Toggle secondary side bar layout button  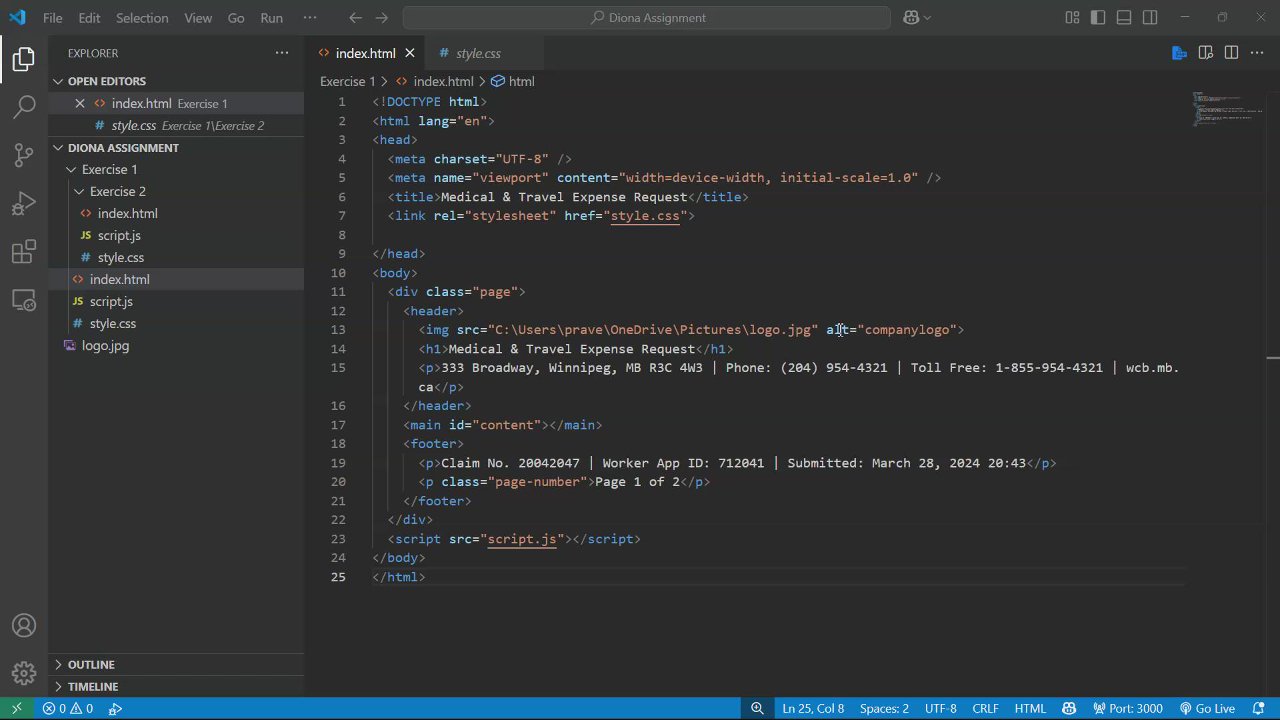[1150, 17]
